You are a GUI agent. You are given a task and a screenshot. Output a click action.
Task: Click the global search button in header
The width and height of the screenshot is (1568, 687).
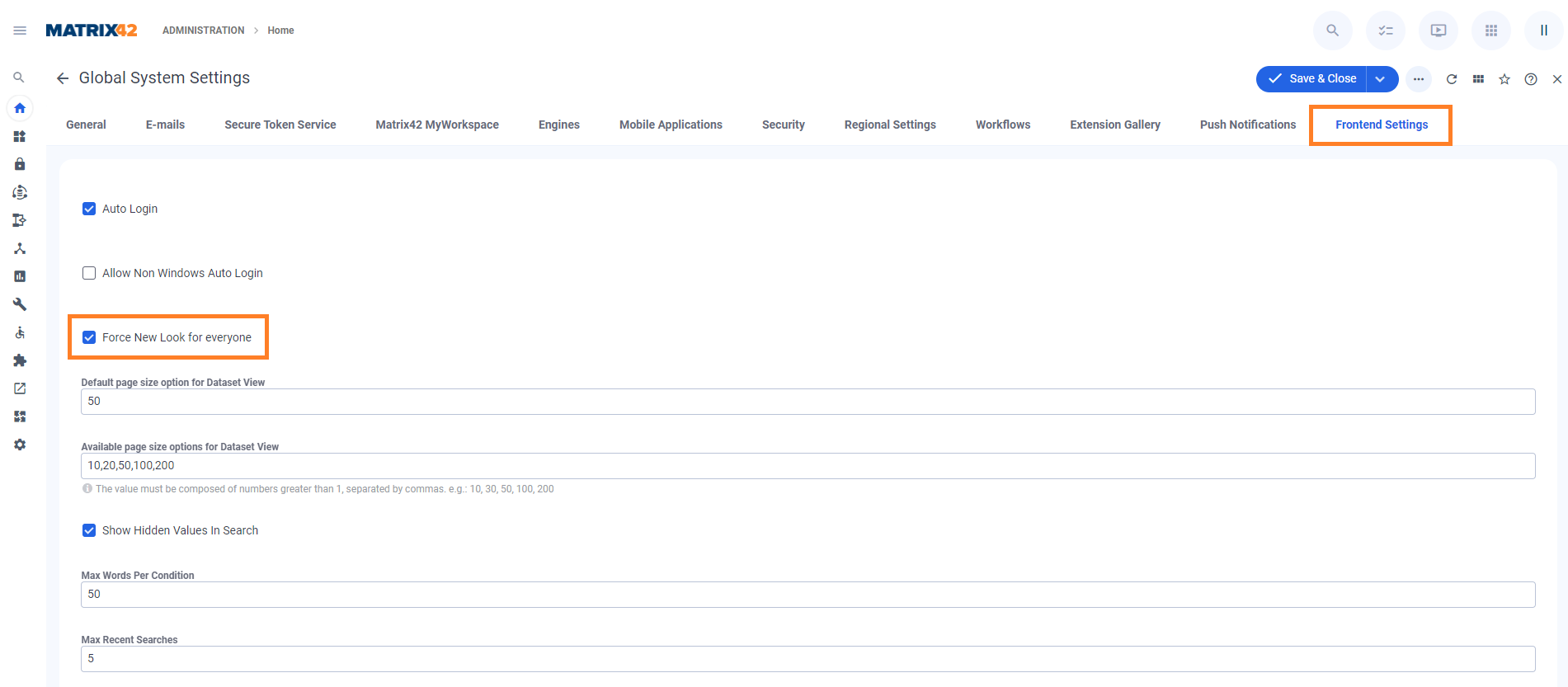(x=1333, y=31)
